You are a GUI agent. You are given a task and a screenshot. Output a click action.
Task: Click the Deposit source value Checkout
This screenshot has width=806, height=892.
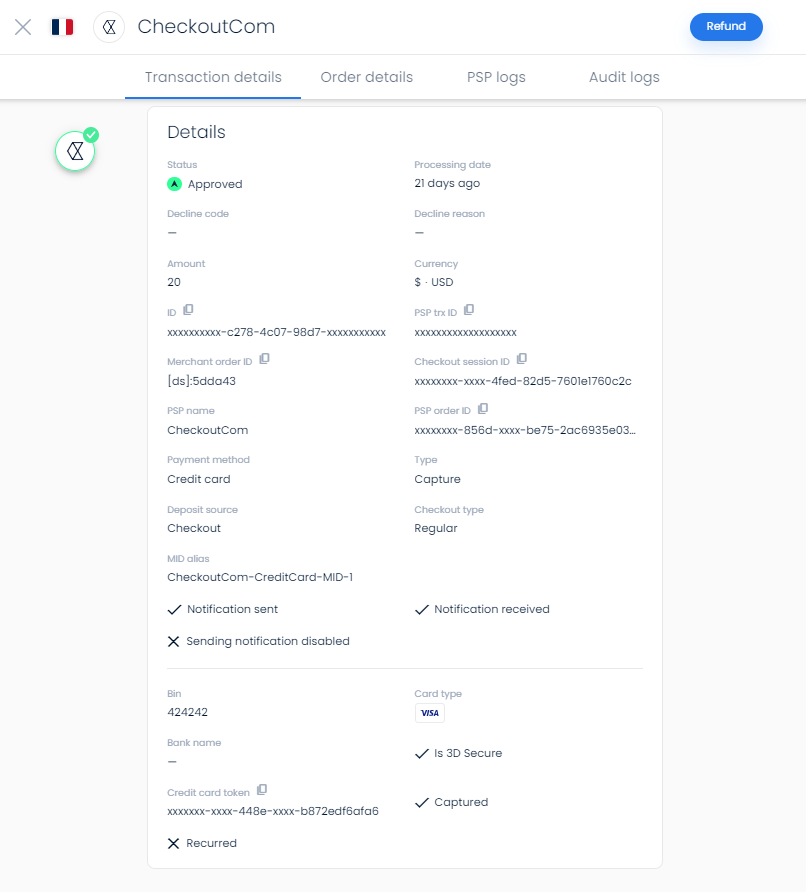click(x=194, y=528)
